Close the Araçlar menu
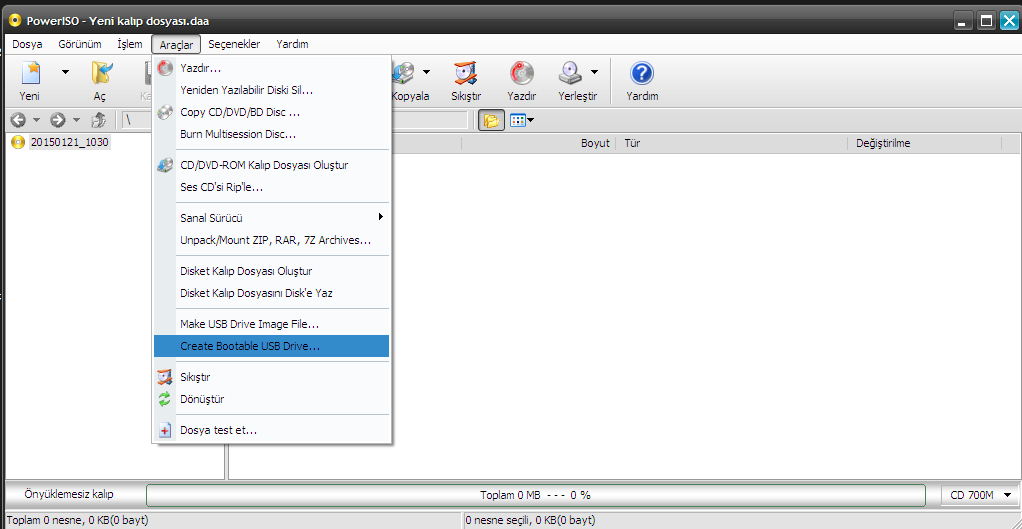Viewport: 1022px width, 529px height. [176, 44]
